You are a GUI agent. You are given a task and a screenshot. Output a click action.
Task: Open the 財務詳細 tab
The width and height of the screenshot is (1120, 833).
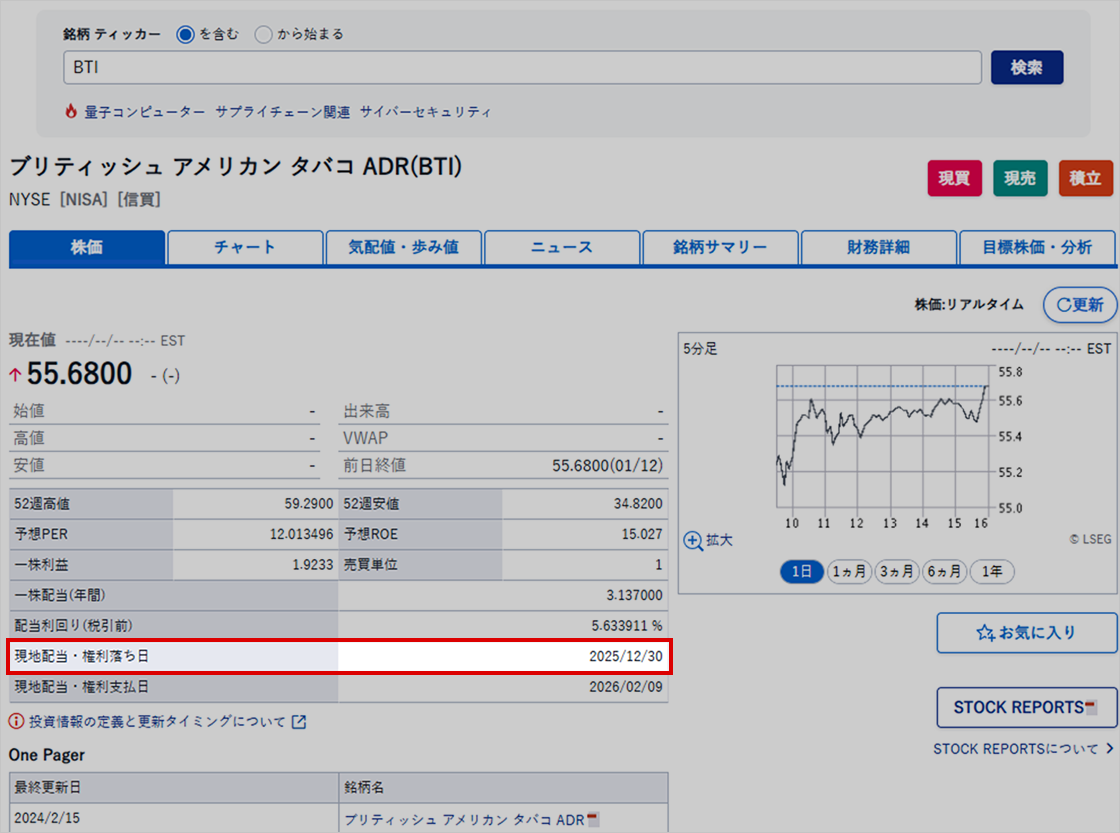tap(879, 247)
